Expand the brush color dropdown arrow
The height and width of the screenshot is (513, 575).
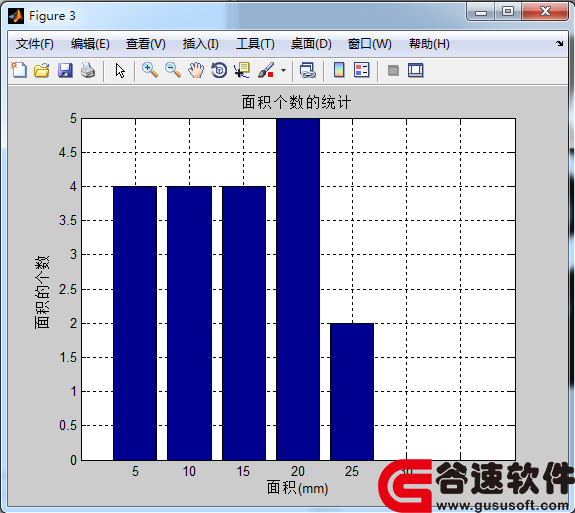pyautogui.click(x=283, y=70)
